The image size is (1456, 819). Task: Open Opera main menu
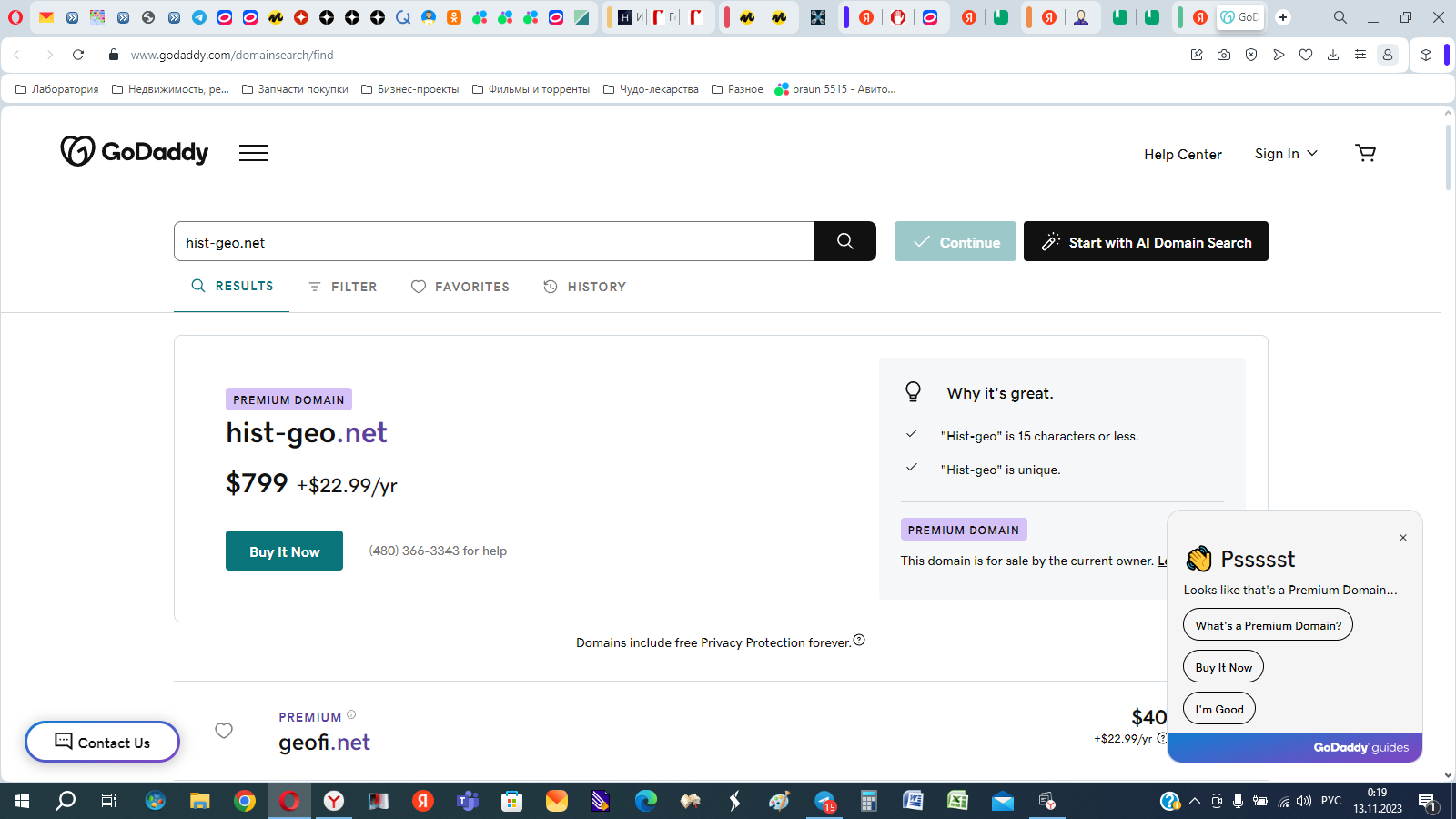point(15,16)
